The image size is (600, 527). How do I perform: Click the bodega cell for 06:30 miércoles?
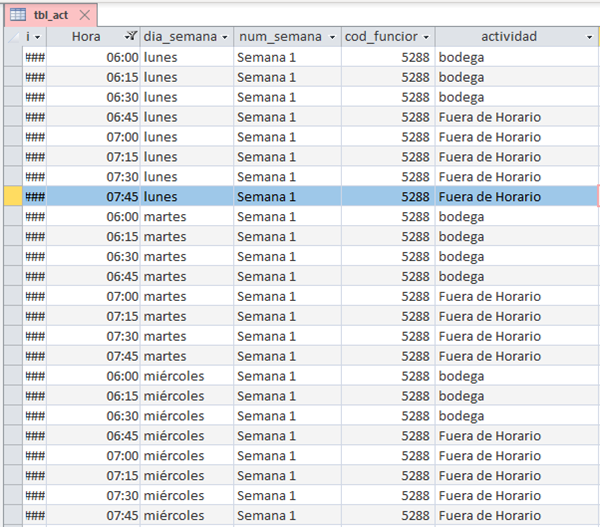point(515,416)
